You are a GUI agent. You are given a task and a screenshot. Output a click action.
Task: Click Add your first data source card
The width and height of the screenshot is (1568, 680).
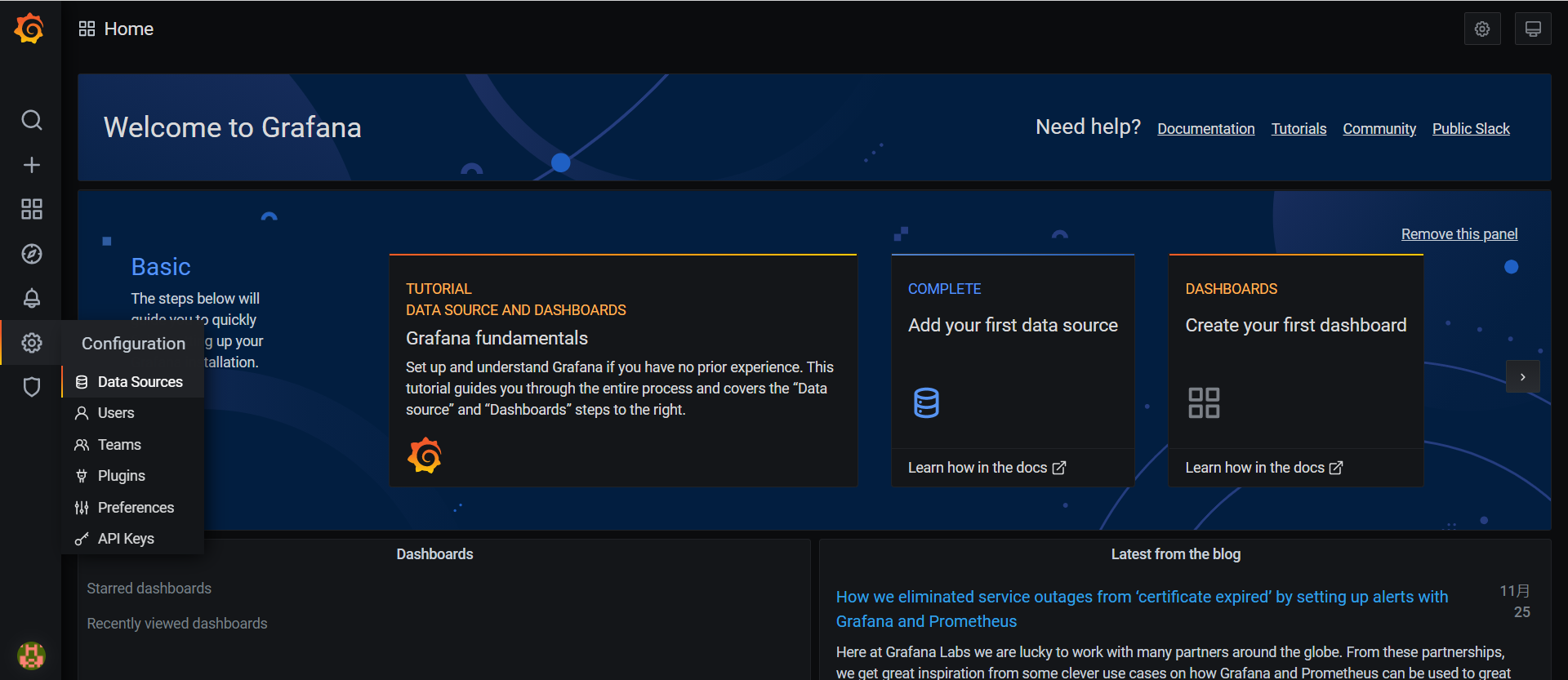coord(1013,371)
